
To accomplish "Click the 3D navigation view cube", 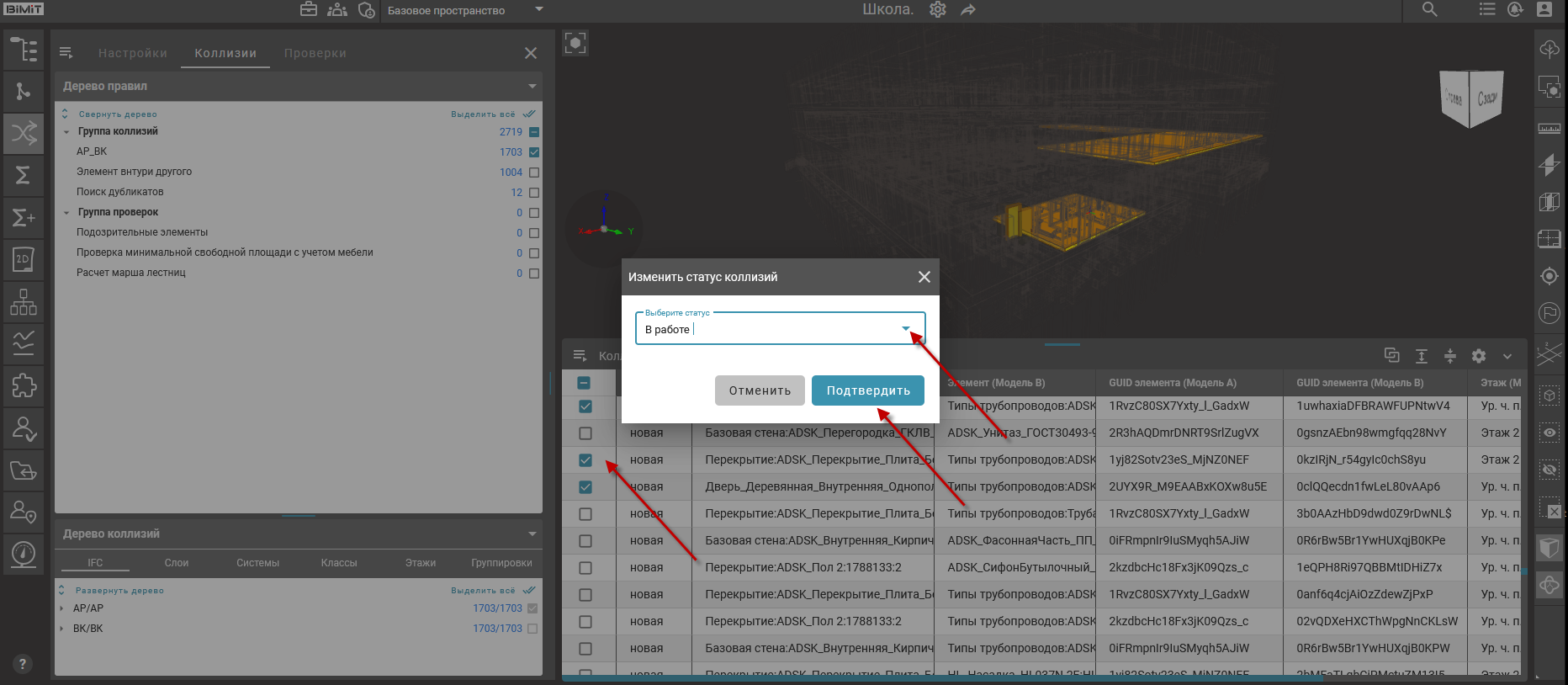I will pos(1470,98).
